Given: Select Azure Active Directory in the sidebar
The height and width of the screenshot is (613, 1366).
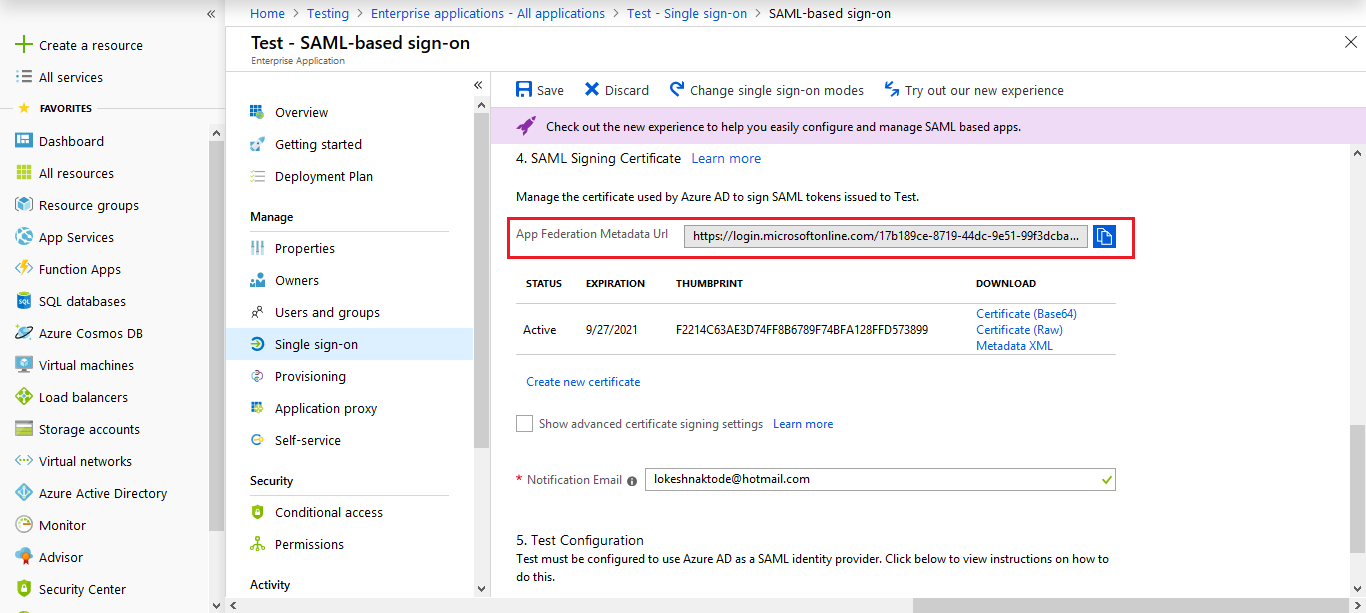Looking at the screenshot, I should [x=22, y=492].
